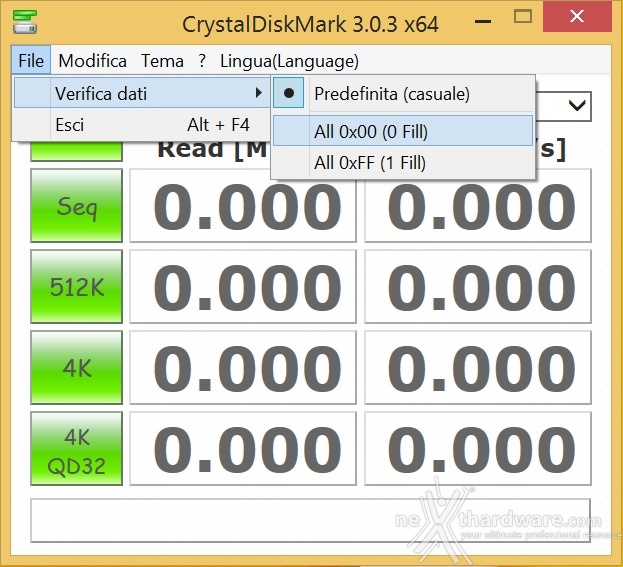
Task: Close the CrystalDiskMark window
Action: click(x=577, y=17)
